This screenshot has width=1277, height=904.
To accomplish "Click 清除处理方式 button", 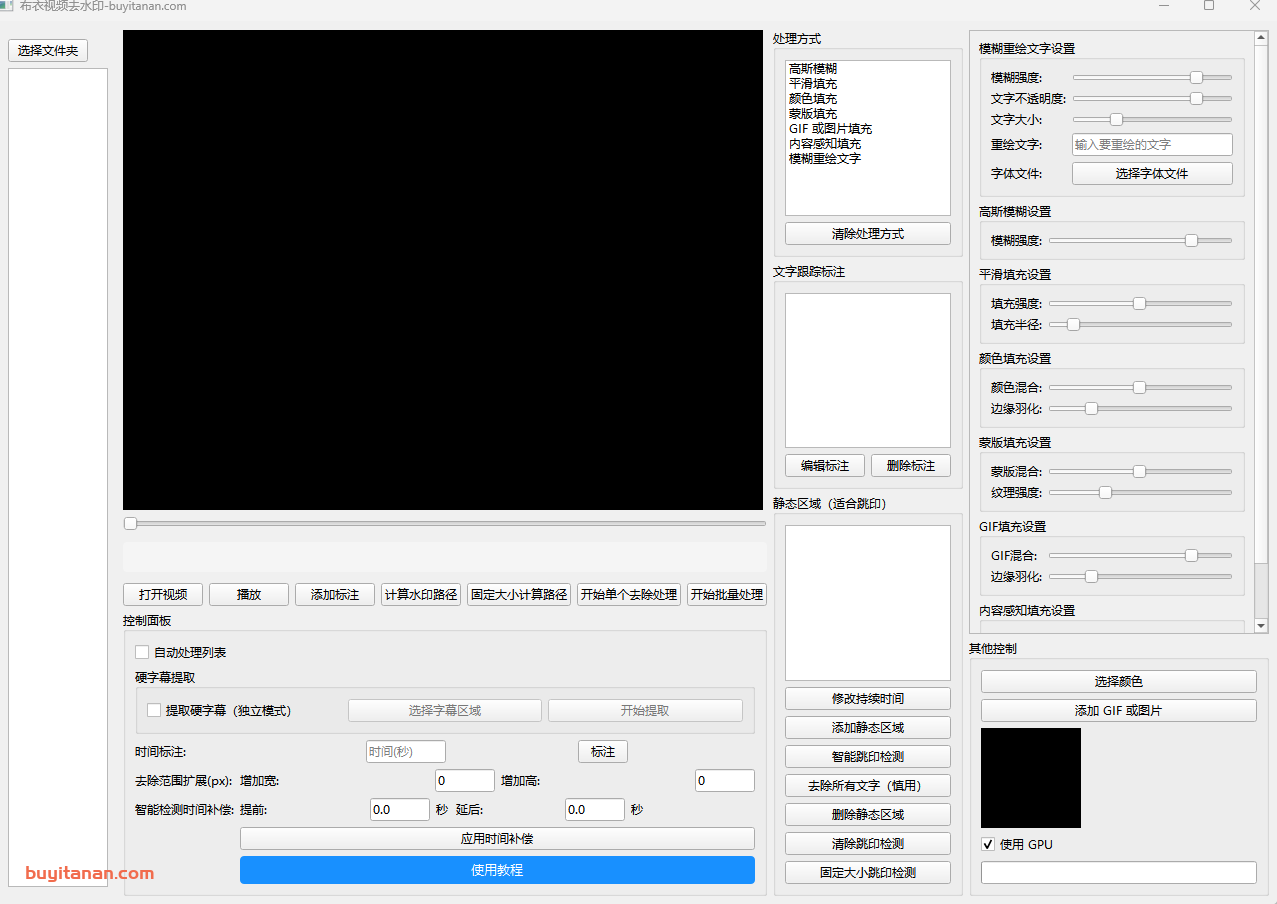I will [x=868, y=233].
